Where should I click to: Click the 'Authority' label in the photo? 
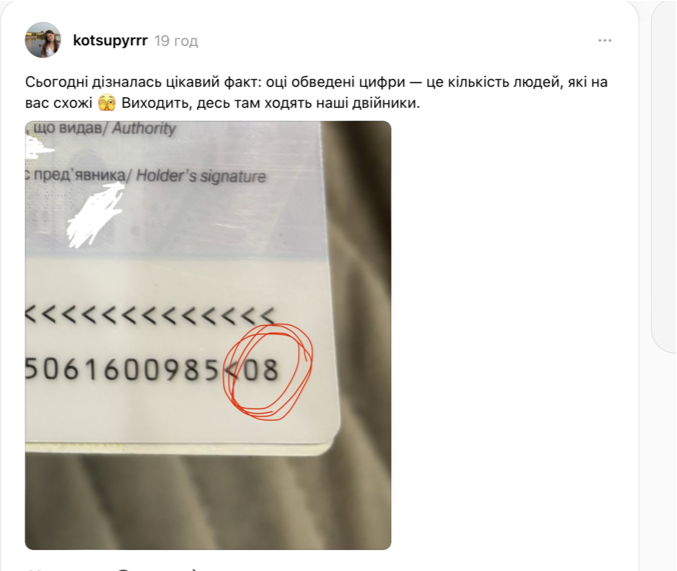[144, 128]
